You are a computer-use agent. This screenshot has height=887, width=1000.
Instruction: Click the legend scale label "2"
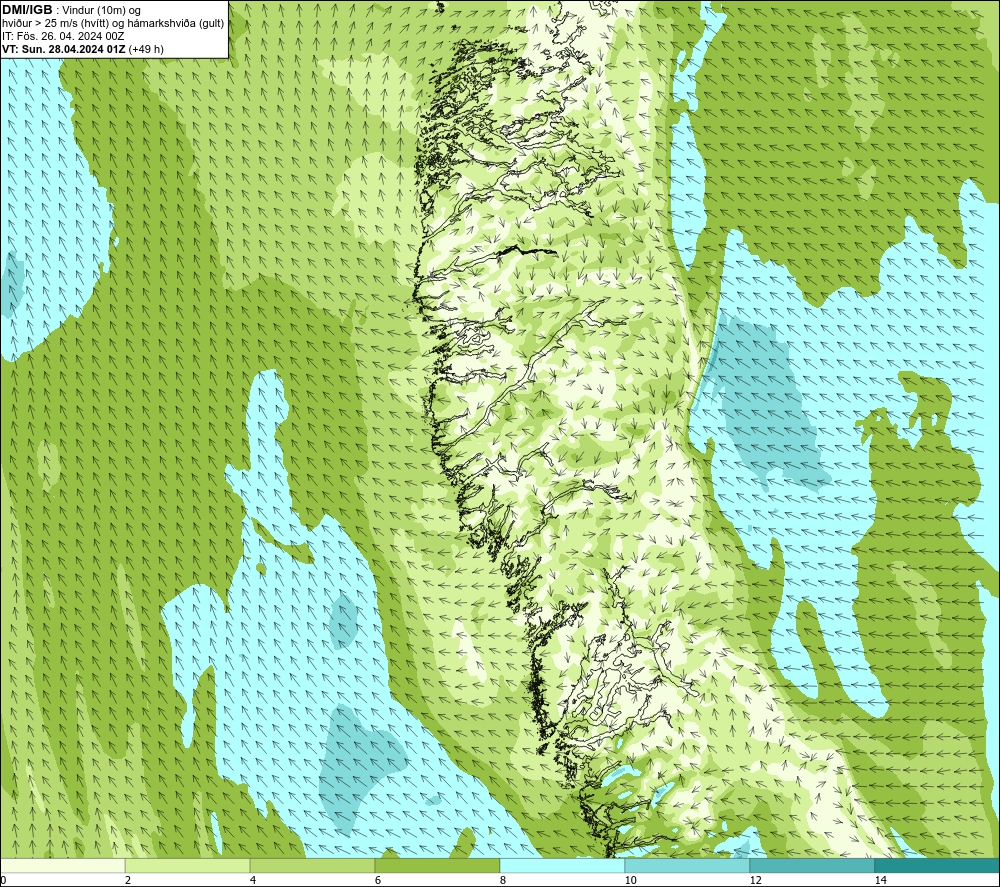pyautogui.click(x=128, y=880)
